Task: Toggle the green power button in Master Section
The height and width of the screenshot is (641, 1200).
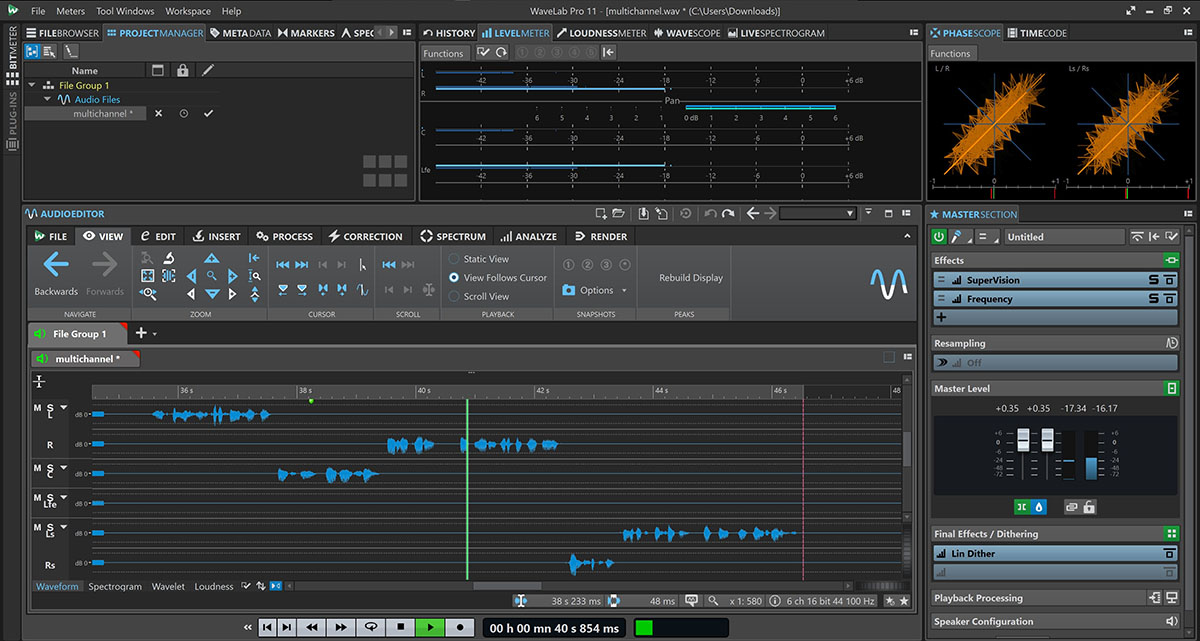Action: point(938,236)
